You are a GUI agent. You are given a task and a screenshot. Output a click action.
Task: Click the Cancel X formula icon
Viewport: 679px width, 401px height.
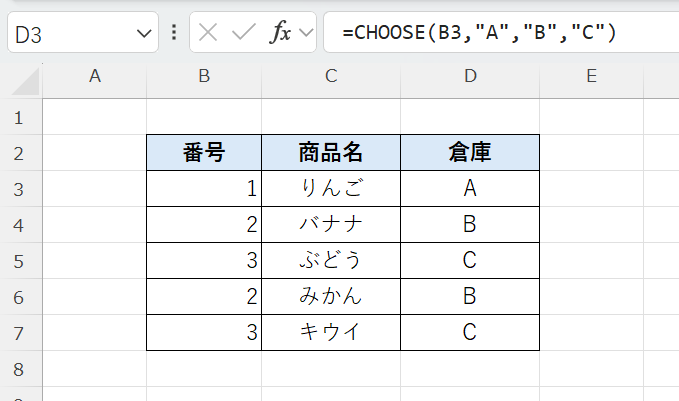pos(208,33)
